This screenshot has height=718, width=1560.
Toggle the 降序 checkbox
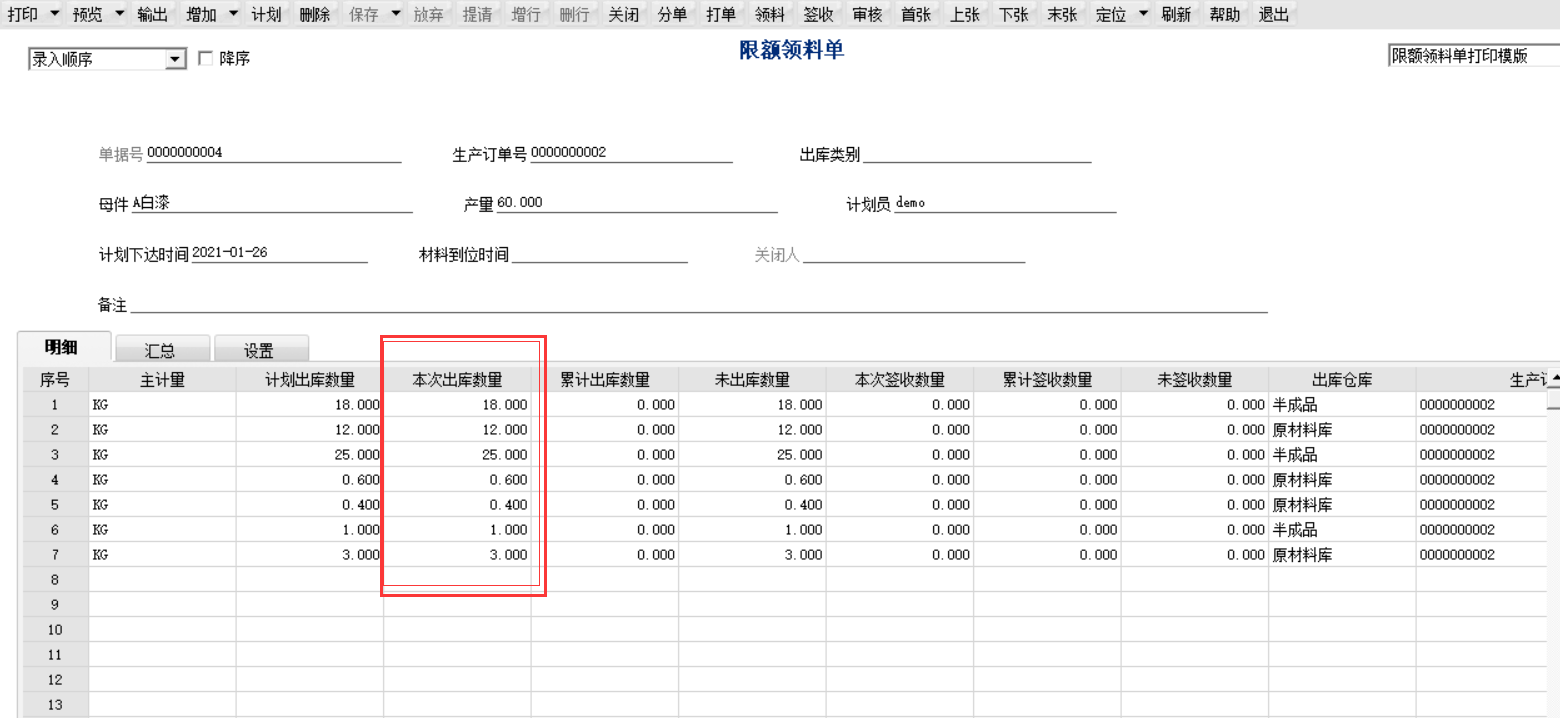(x=206, y=59)
